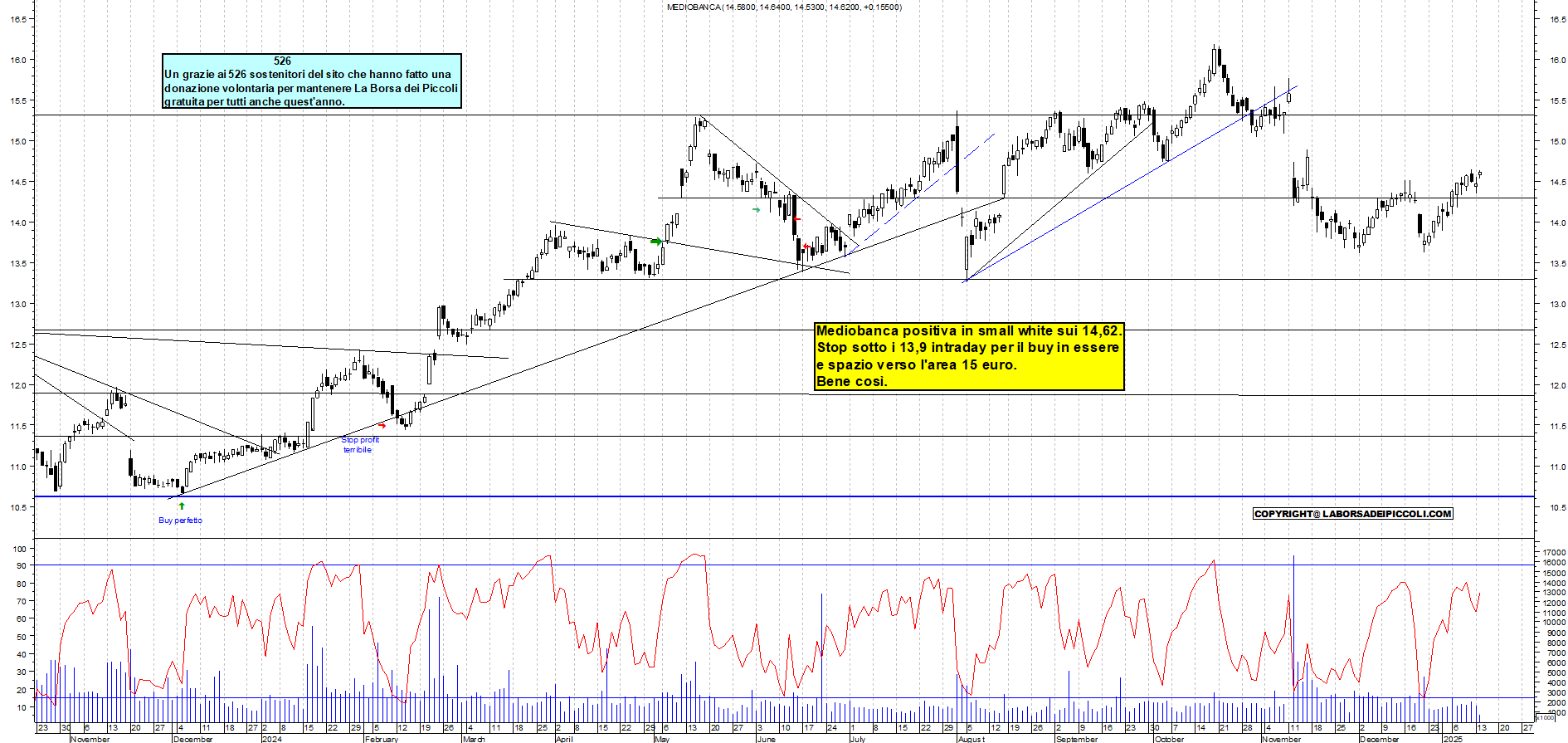The height and width of the screenshot is (743, 1568).
Task: Click the 'March' month label
Action: [x=474, y=739]
